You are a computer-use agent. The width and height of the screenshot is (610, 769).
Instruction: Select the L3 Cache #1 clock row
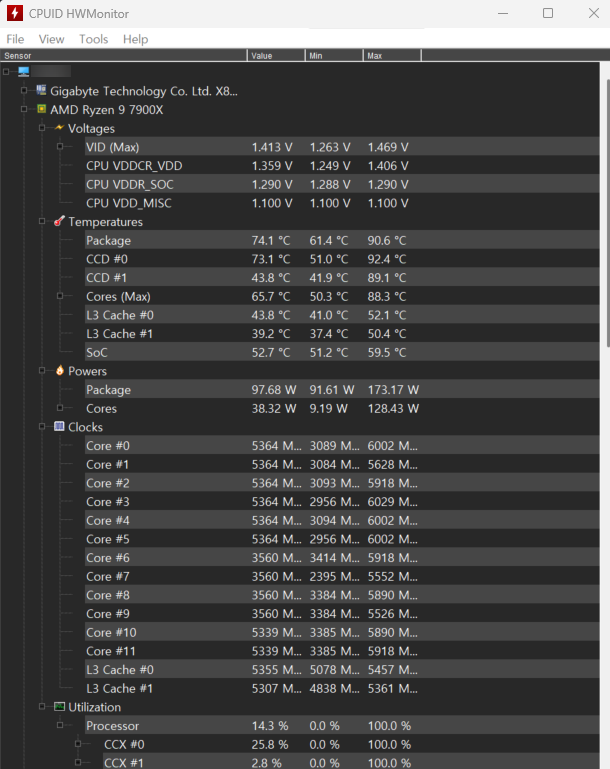click(x=342, y=688)
